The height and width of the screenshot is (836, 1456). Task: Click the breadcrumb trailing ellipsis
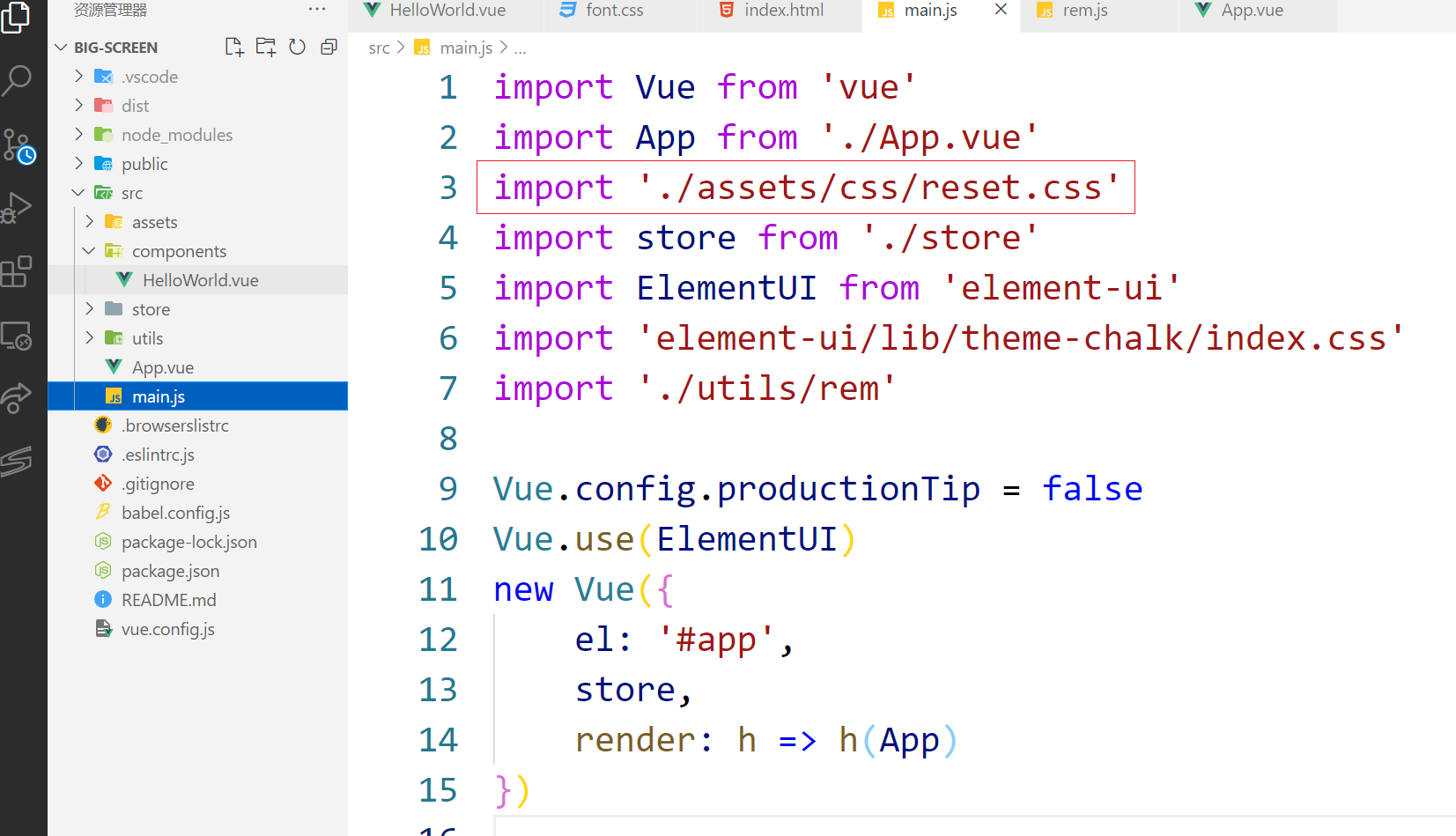520,48
